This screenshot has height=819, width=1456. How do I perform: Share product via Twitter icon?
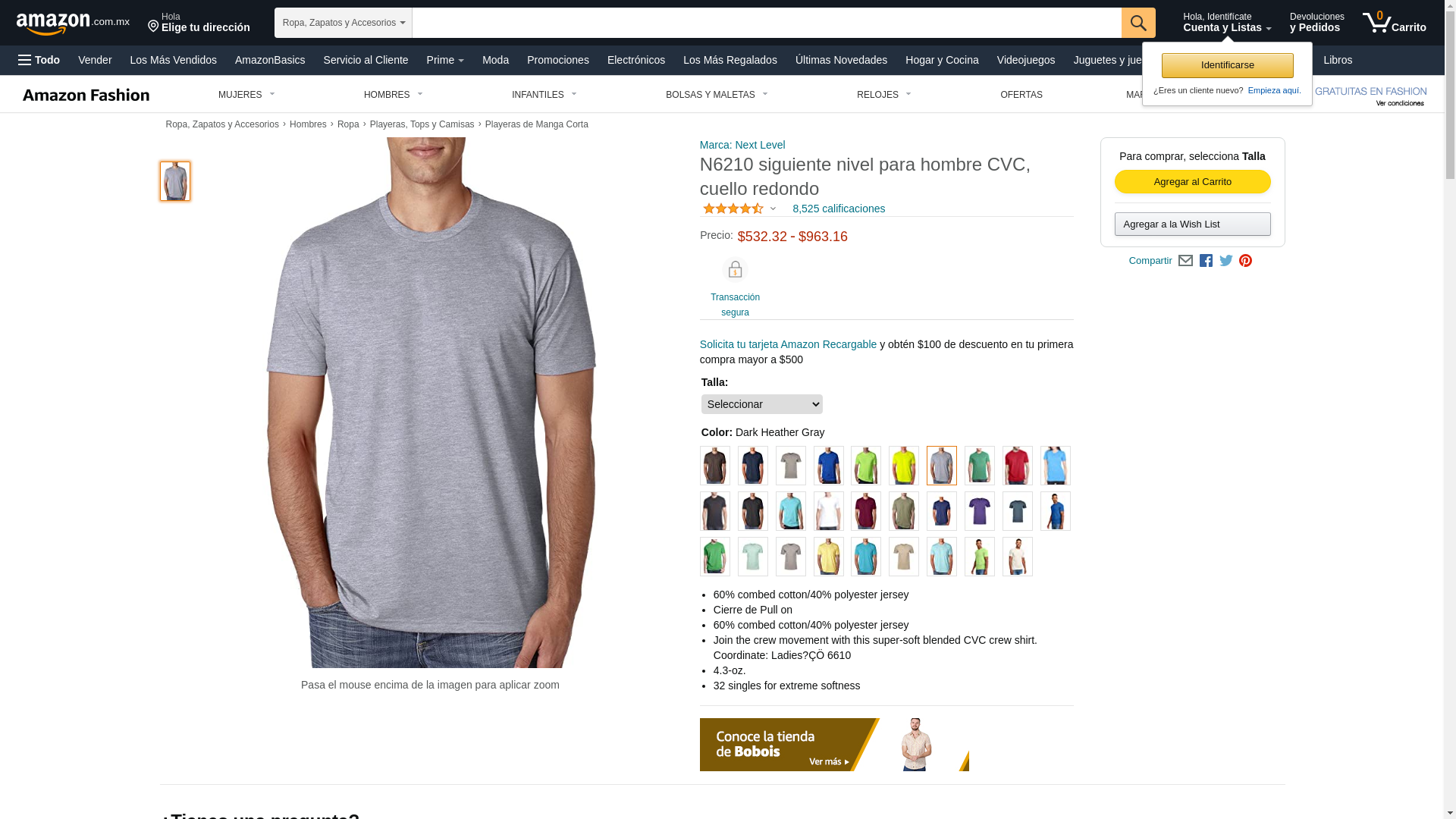[x=1226, y=261]
